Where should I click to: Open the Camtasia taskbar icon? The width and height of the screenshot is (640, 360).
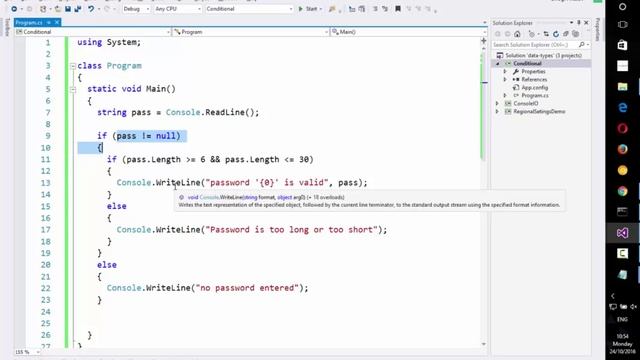[622, 253]
